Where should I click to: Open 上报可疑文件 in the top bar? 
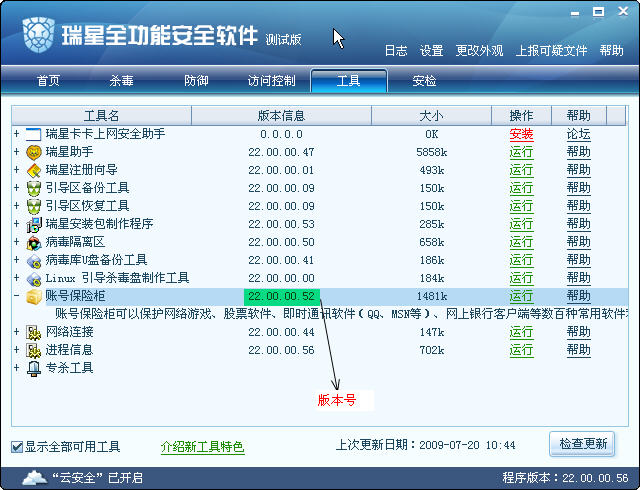coord(551,51)
